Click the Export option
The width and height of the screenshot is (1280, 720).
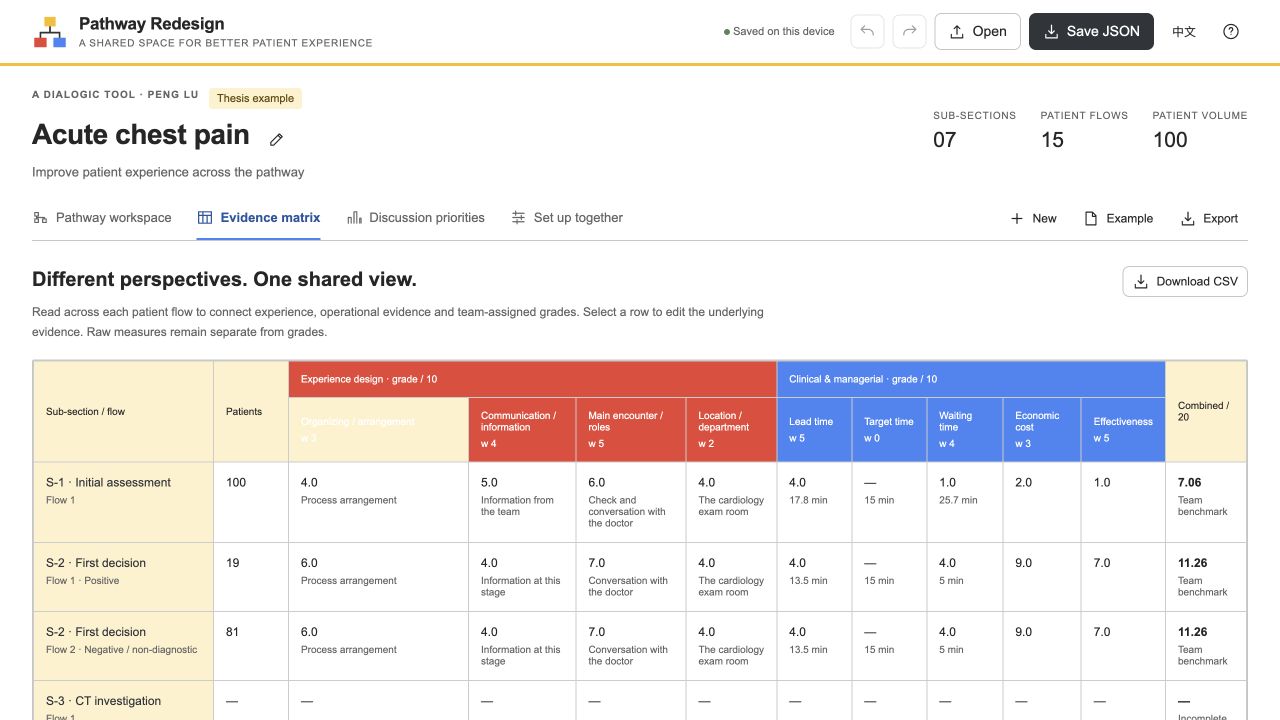1210,218
